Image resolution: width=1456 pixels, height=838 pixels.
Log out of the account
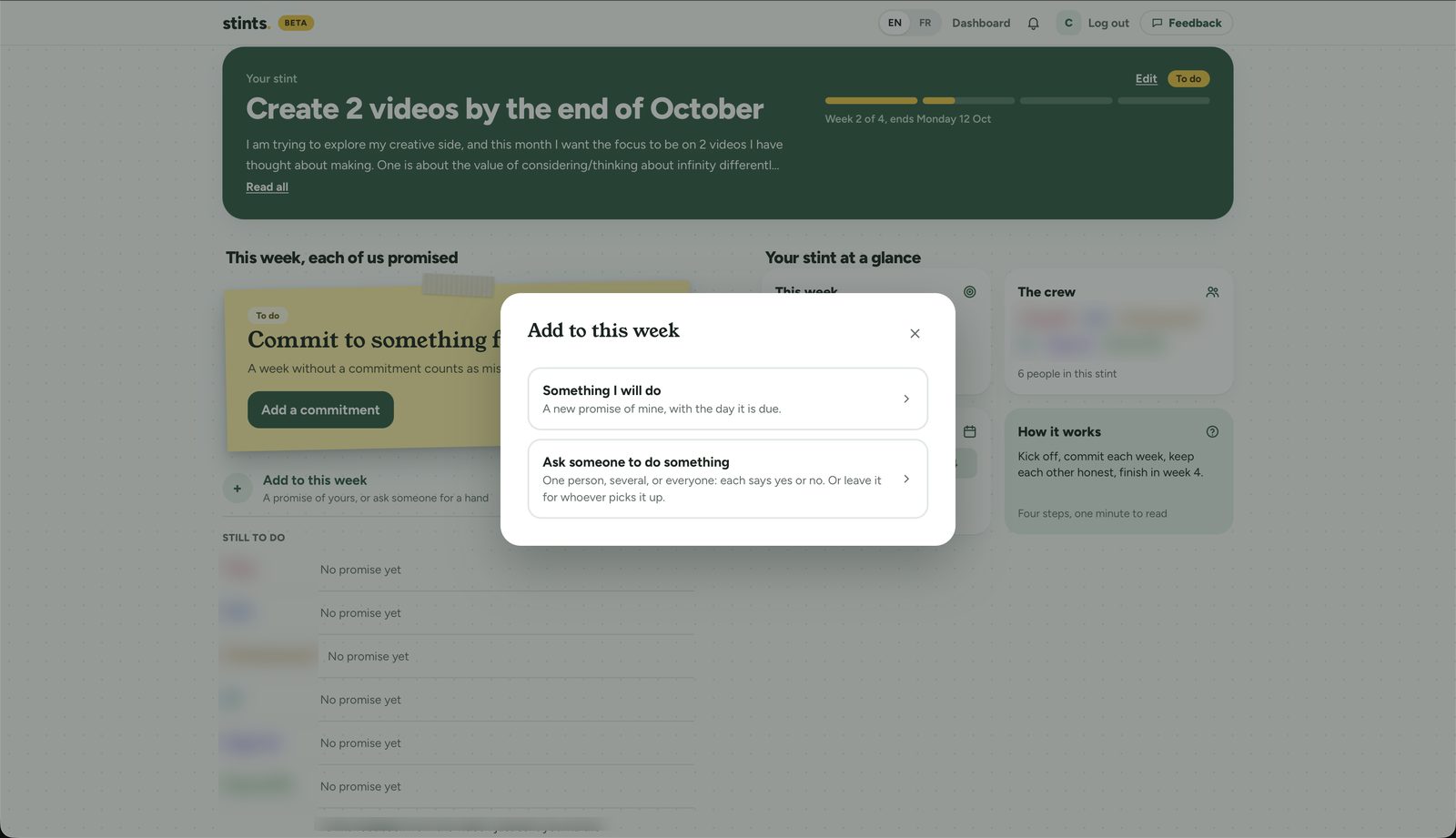point(1108,23)
